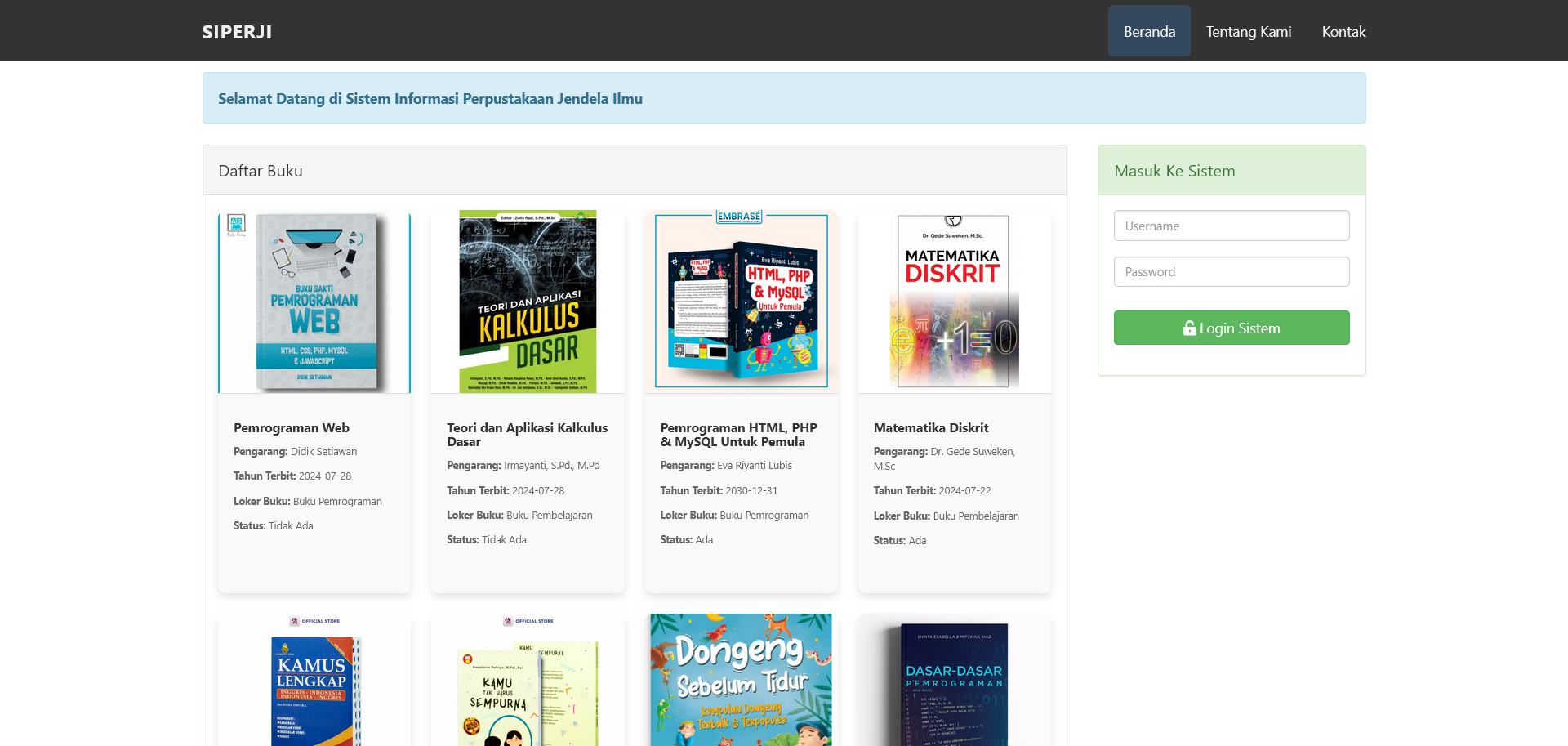This screenshot has height=746, width=1568.
Task: Select the Beranda menu item
Action: tap(1148, 31)
